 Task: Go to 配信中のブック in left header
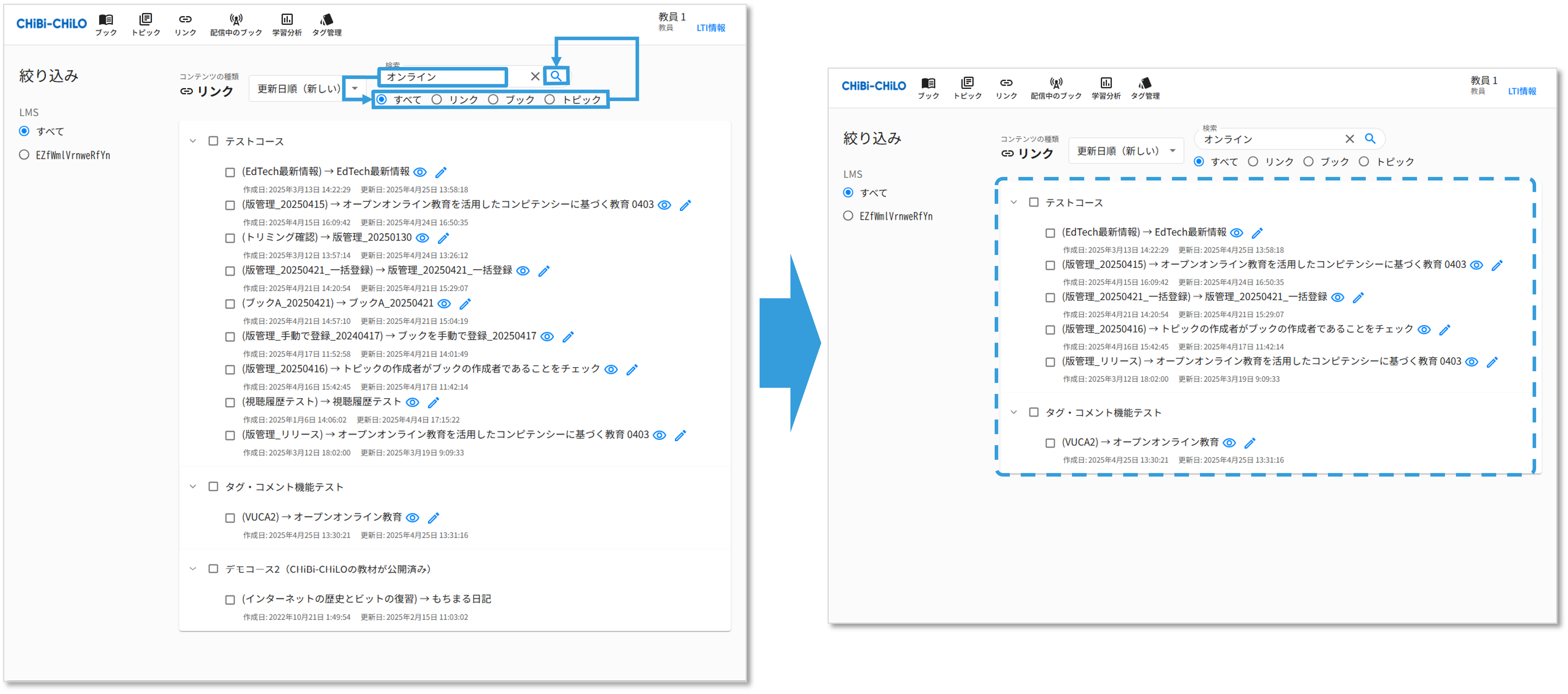point(235,25)
